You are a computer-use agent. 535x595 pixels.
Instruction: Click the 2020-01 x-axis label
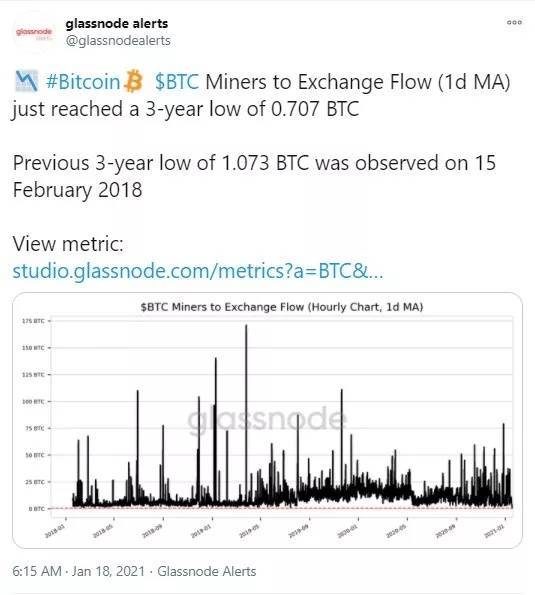(348, 530)
